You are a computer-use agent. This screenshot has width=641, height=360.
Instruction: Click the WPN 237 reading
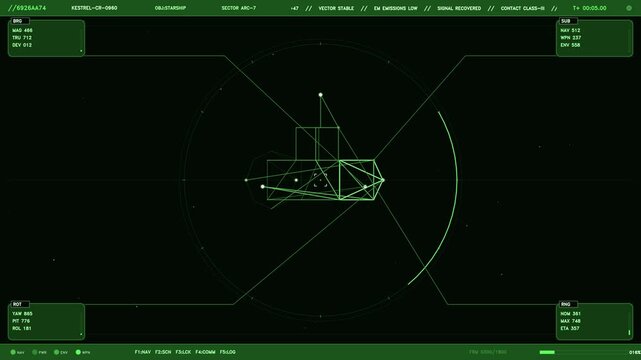(571, 38)
